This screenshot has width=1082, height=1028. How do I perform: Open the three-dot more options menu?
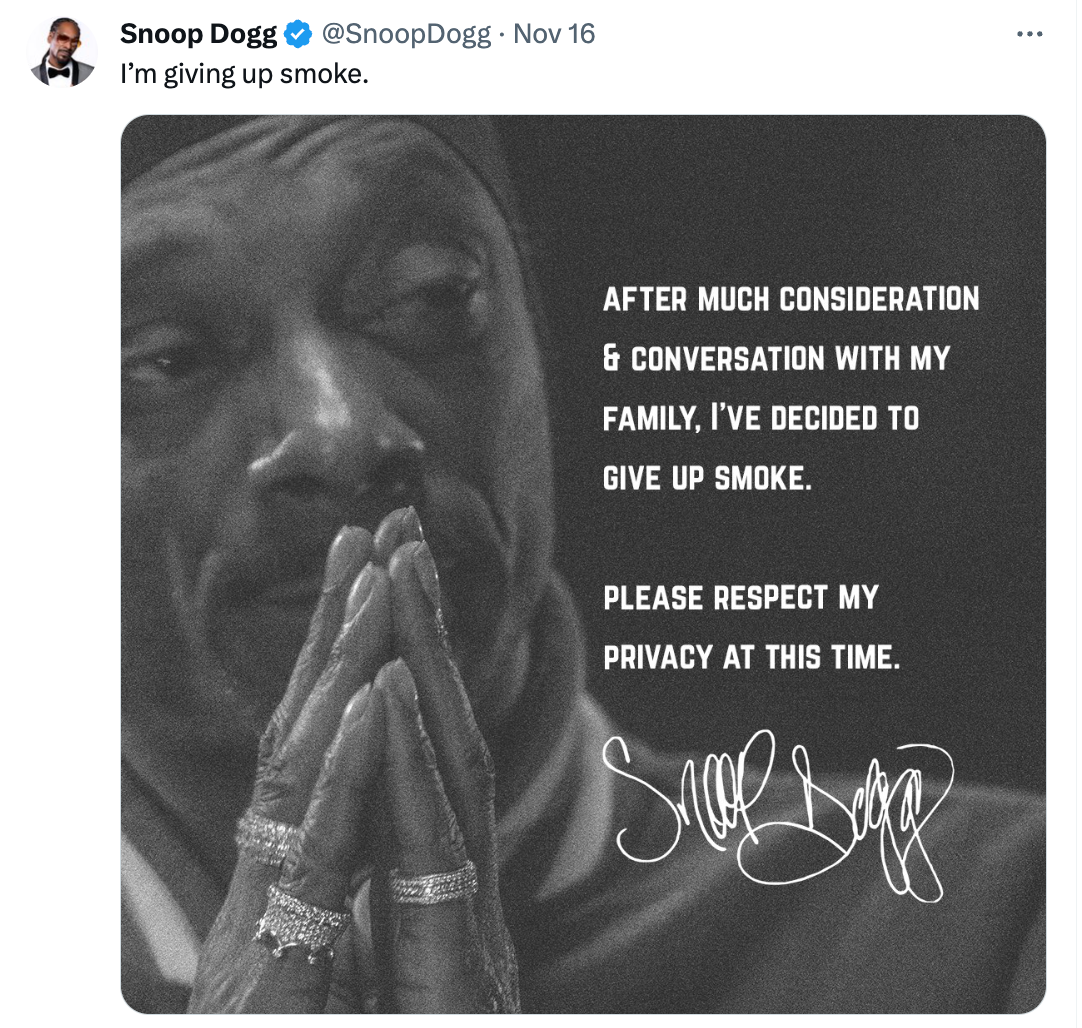pyautogui.click(x=1029, y=31)
